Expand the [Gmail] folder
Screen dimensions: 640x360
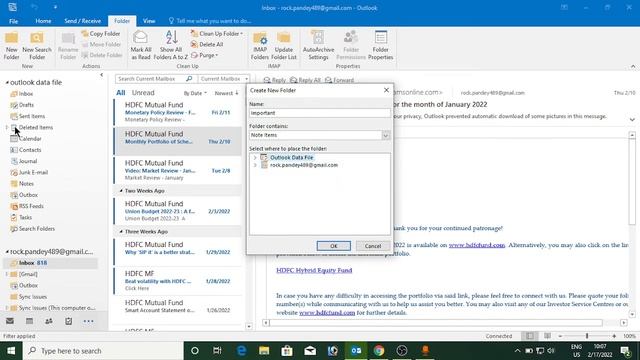pos(7,274)
